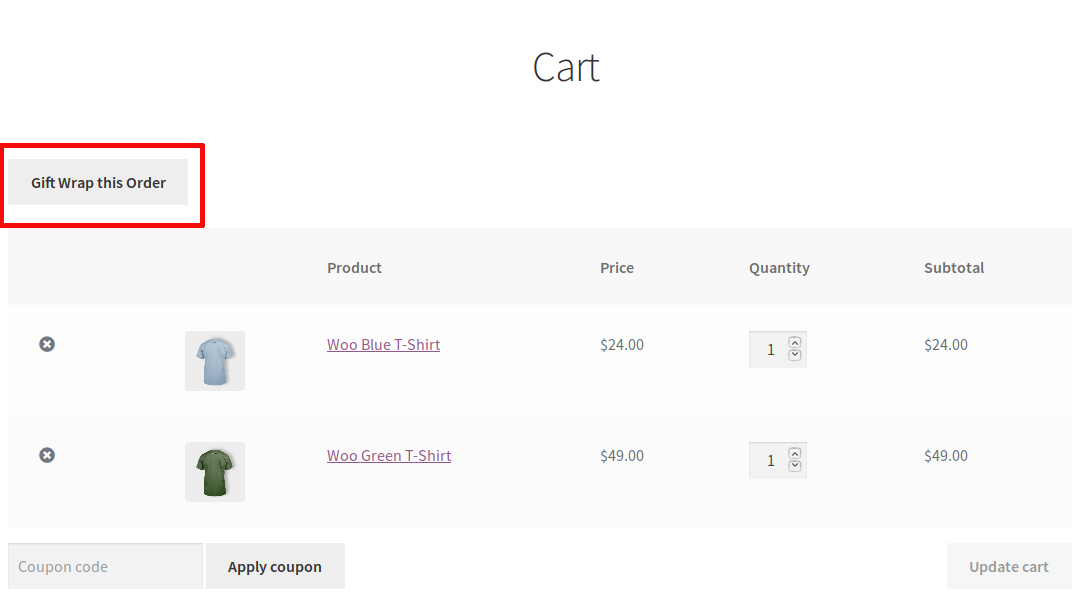
Task: Click the Subtotal column header
Action: coord(954,268)
